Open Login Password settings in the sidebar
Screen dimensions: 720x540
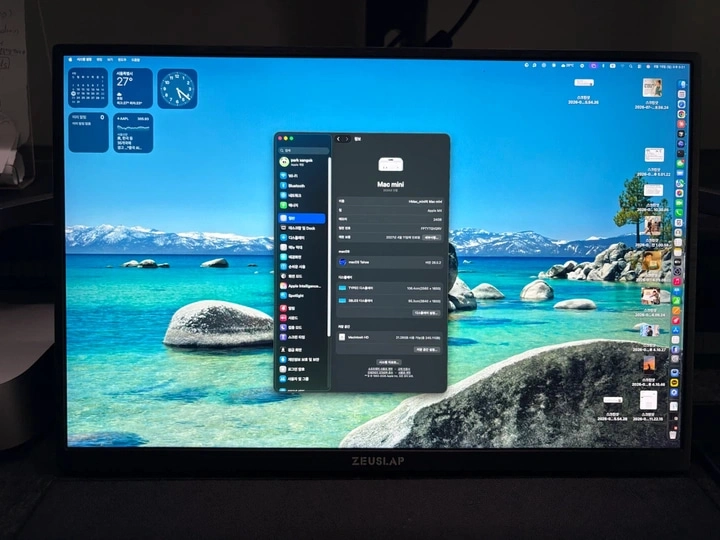coord(302,369)
